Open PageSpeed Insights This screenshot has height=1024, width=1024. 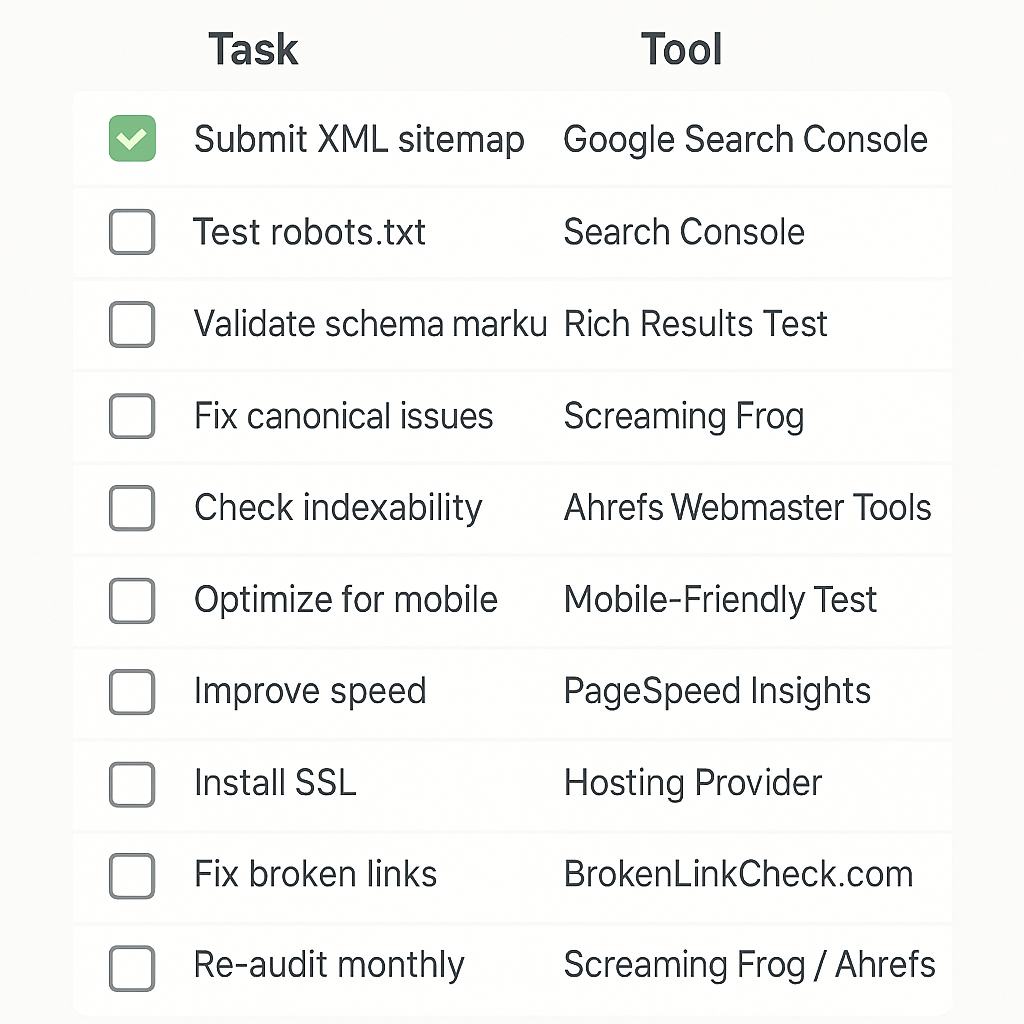point(717,691)
